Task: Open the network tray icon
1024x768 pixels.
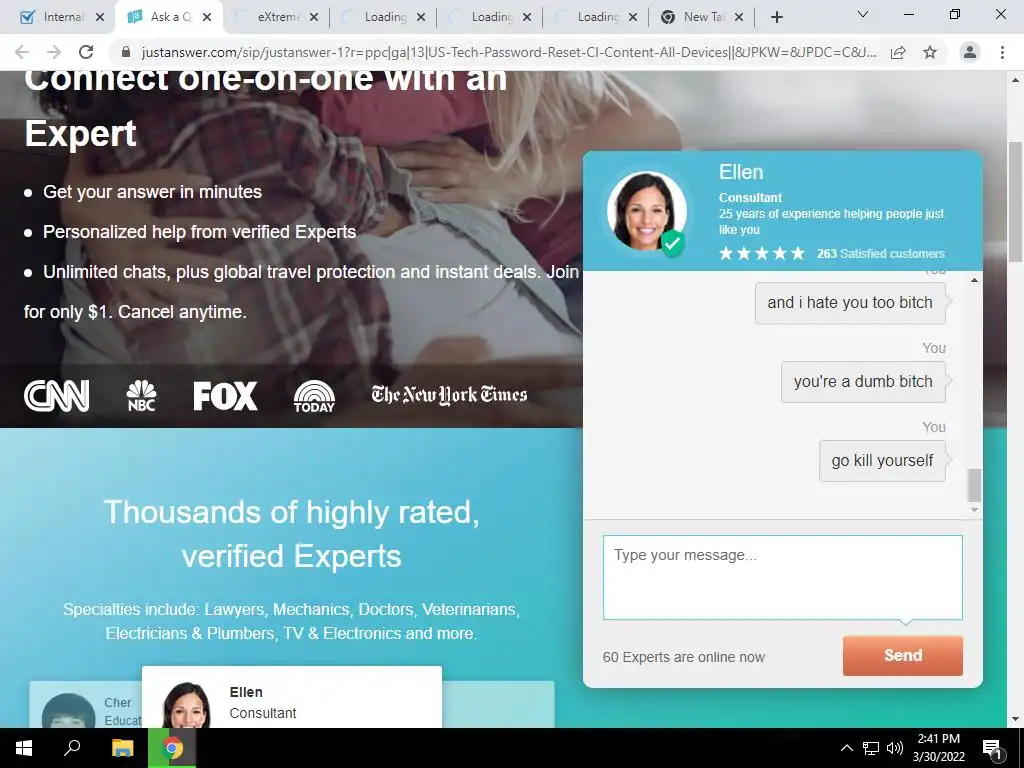Action: (x=871, y=748)
